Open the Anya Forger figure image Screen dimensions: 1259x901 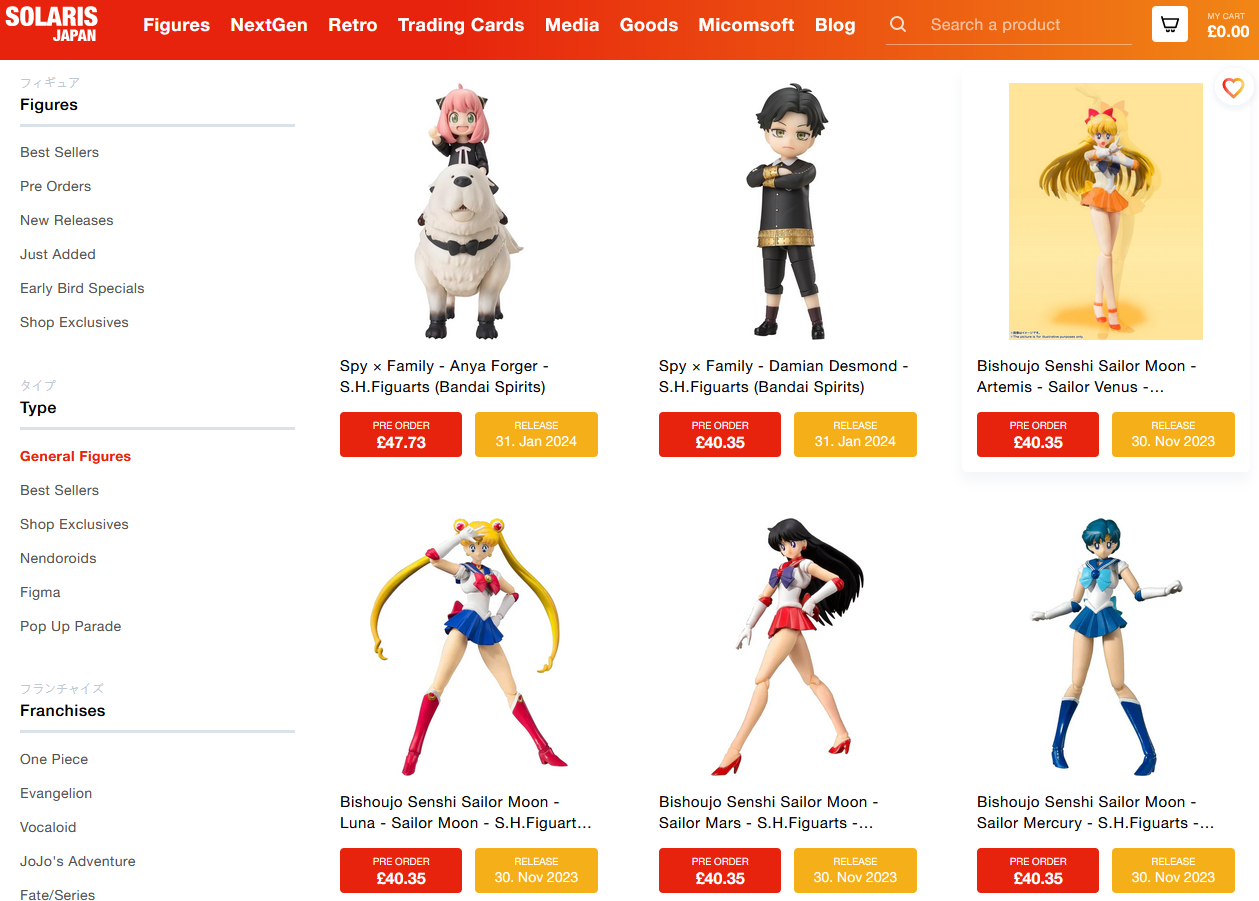(468, 212)
